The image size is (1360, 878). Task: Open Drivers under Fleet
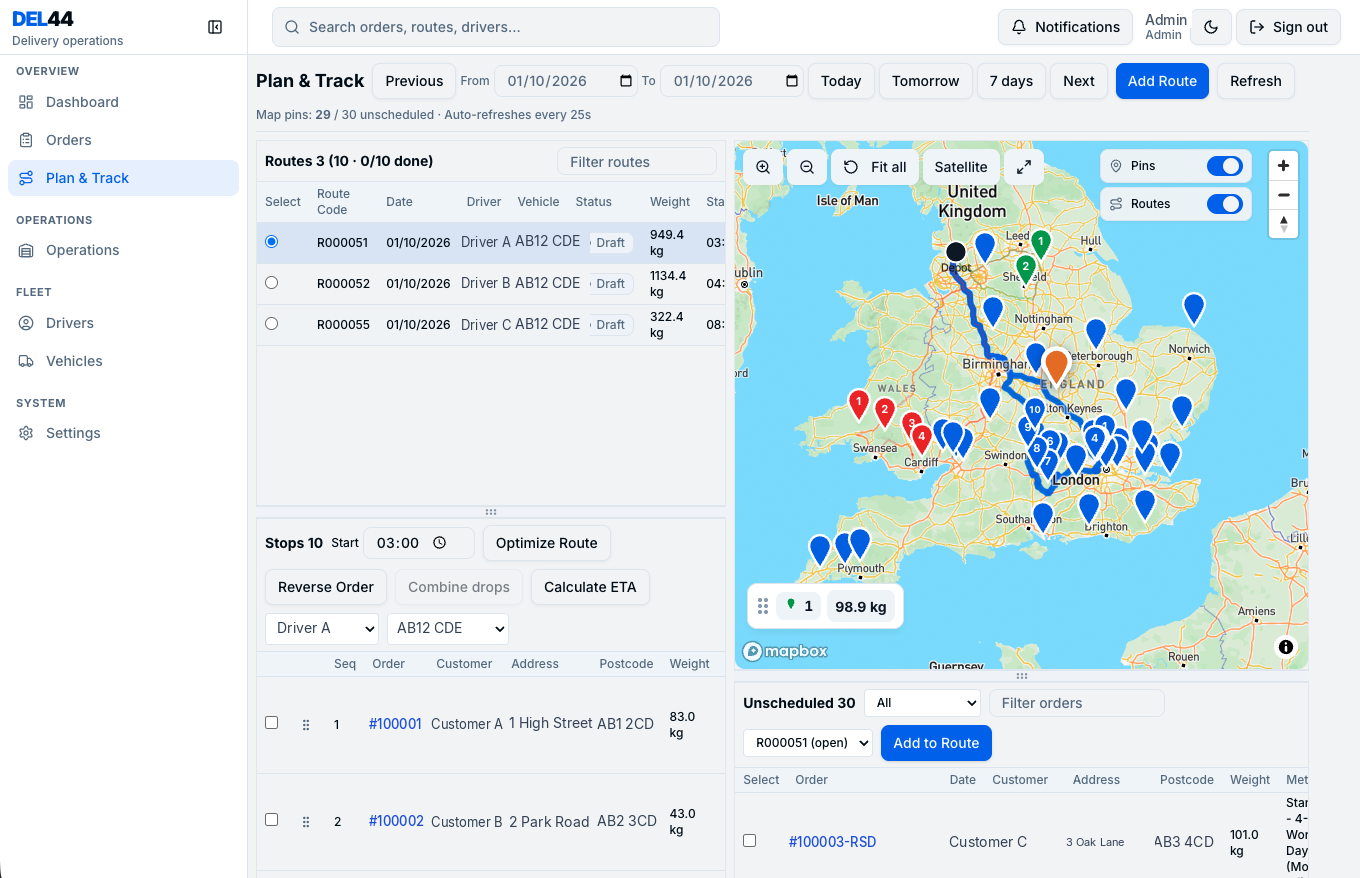coord(123,323)
